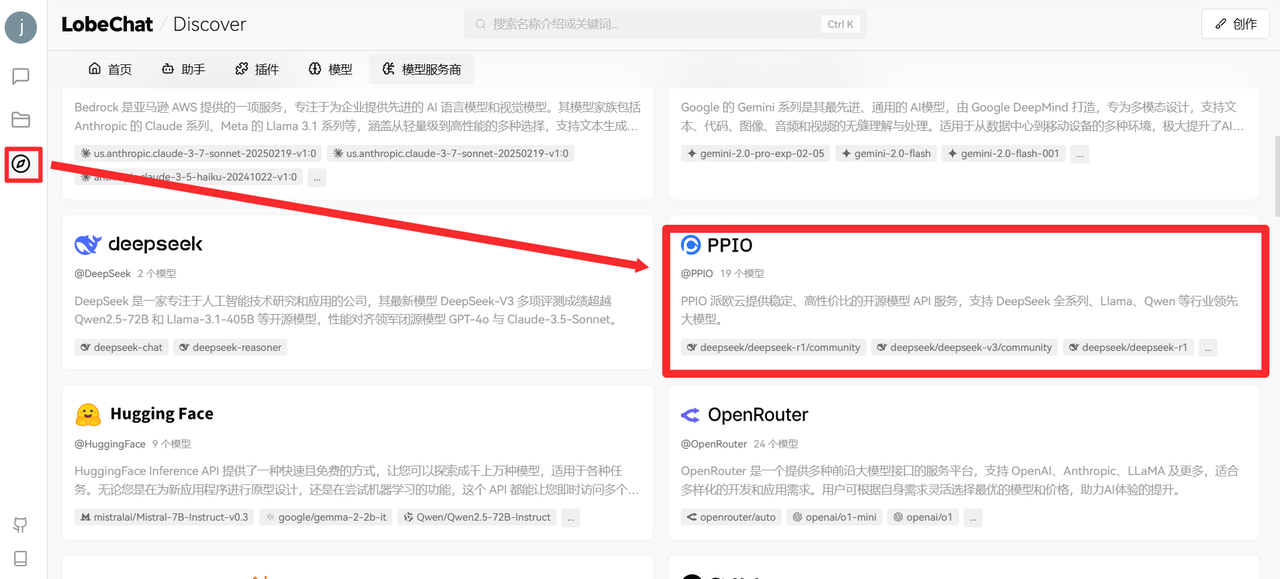This screenshot has height=579, width=1280.
Task: Open the GitHub icon in sidebar
Action: 21,525
